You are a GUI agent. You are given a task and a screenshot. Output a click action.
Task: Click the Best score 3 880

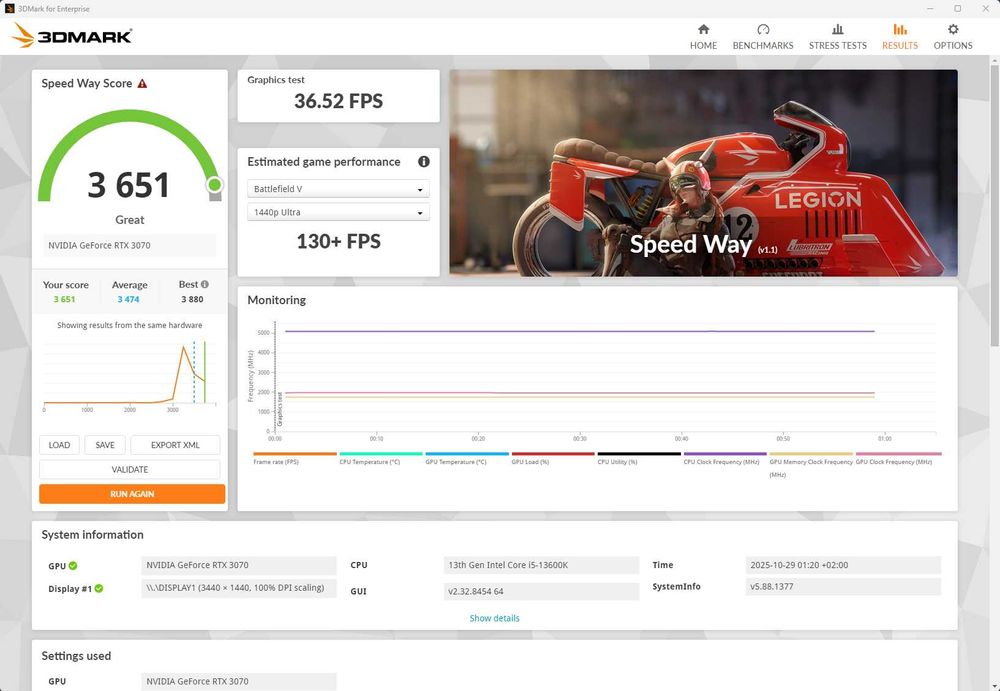192,299
